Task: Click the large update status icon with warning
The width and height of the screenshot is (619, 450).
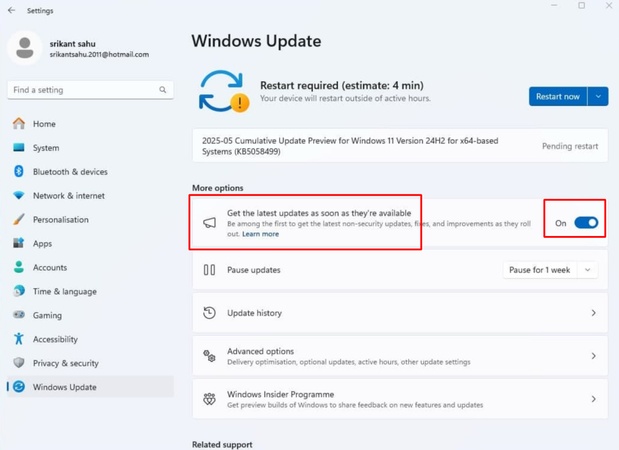Action: tap(223, 92)
